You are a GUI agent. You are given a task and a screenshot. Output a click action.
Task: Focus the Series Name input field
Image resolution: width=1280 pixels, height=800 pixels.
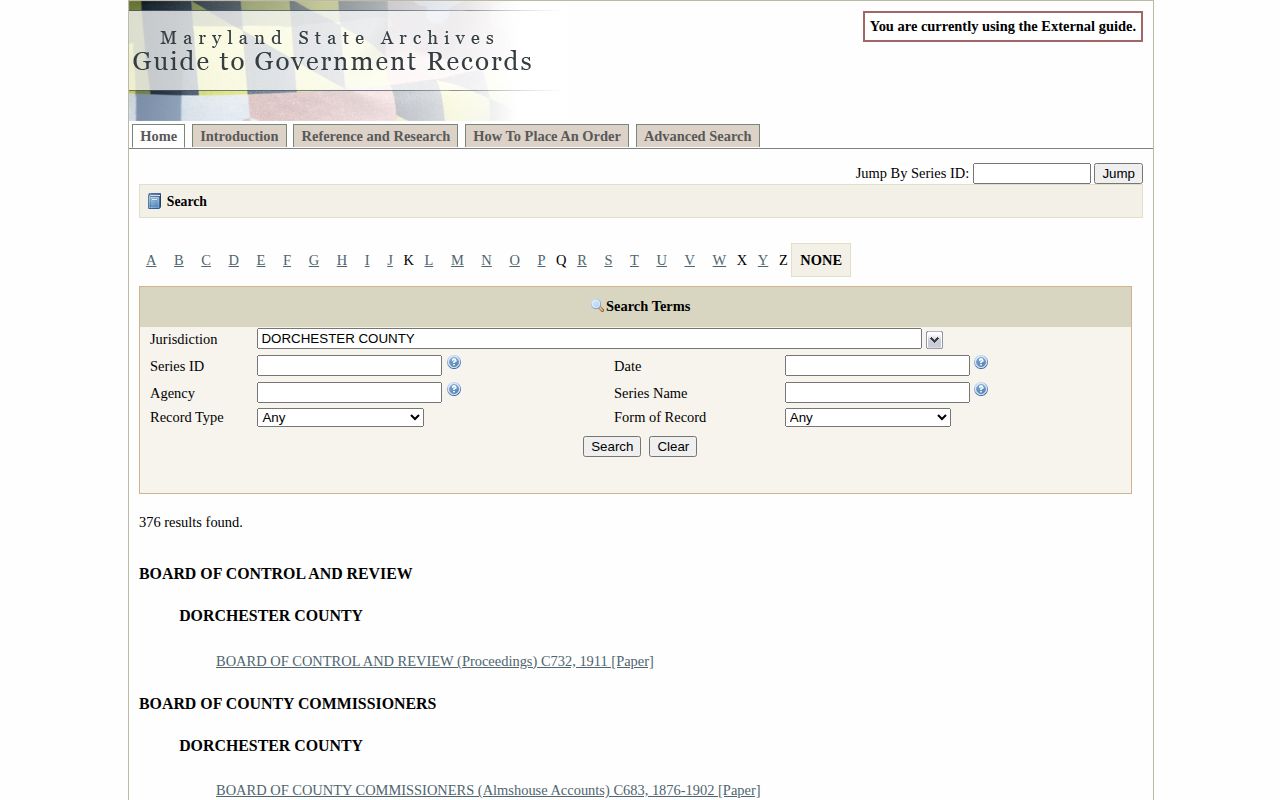(x=877, y=393)
